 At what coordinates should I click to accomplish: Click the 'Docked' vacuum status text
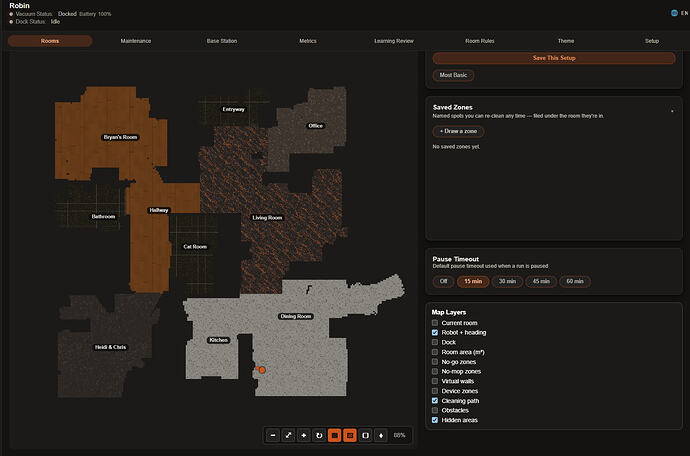point(67,14)
